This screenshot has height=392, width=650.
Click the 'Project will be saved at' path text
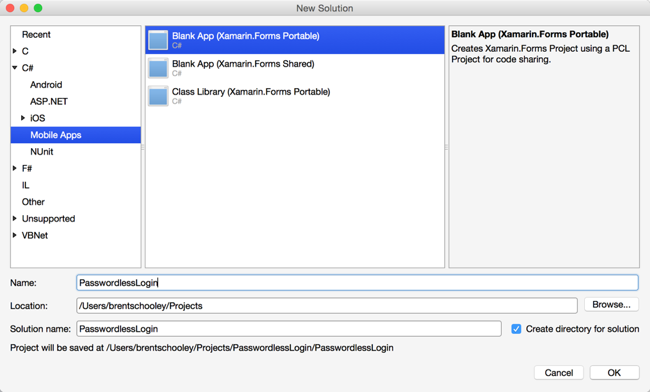[x=202, y=348]
